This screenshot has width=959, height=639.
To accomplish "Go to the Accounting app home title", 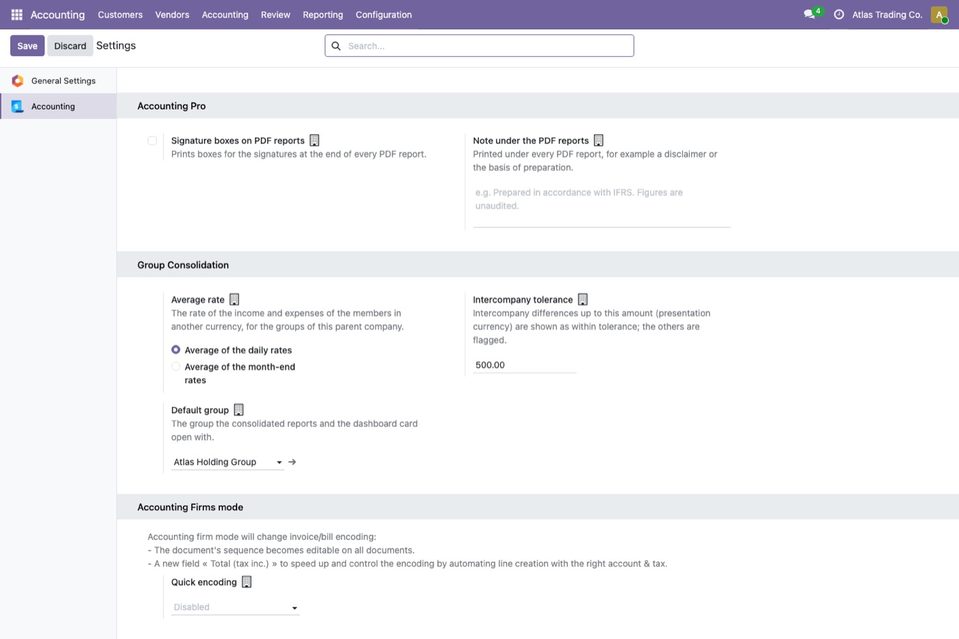I will coord(57,15).
